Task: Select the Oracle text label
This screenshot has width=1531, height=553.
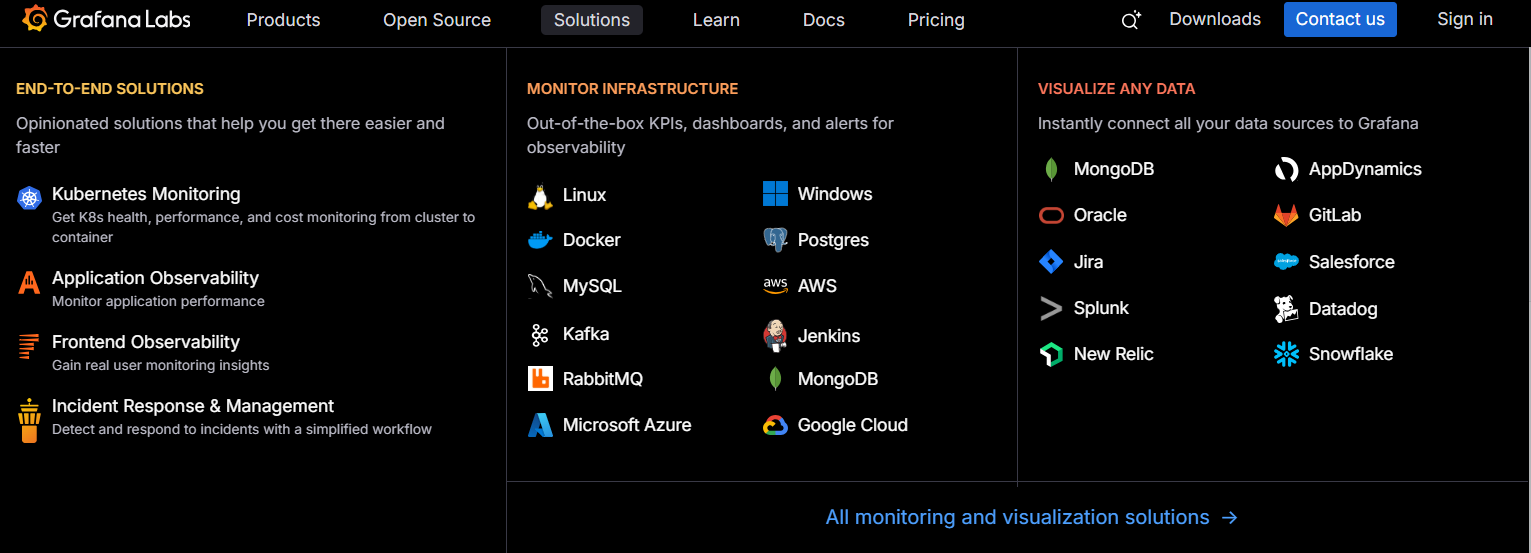Action: pos(1100,215)
